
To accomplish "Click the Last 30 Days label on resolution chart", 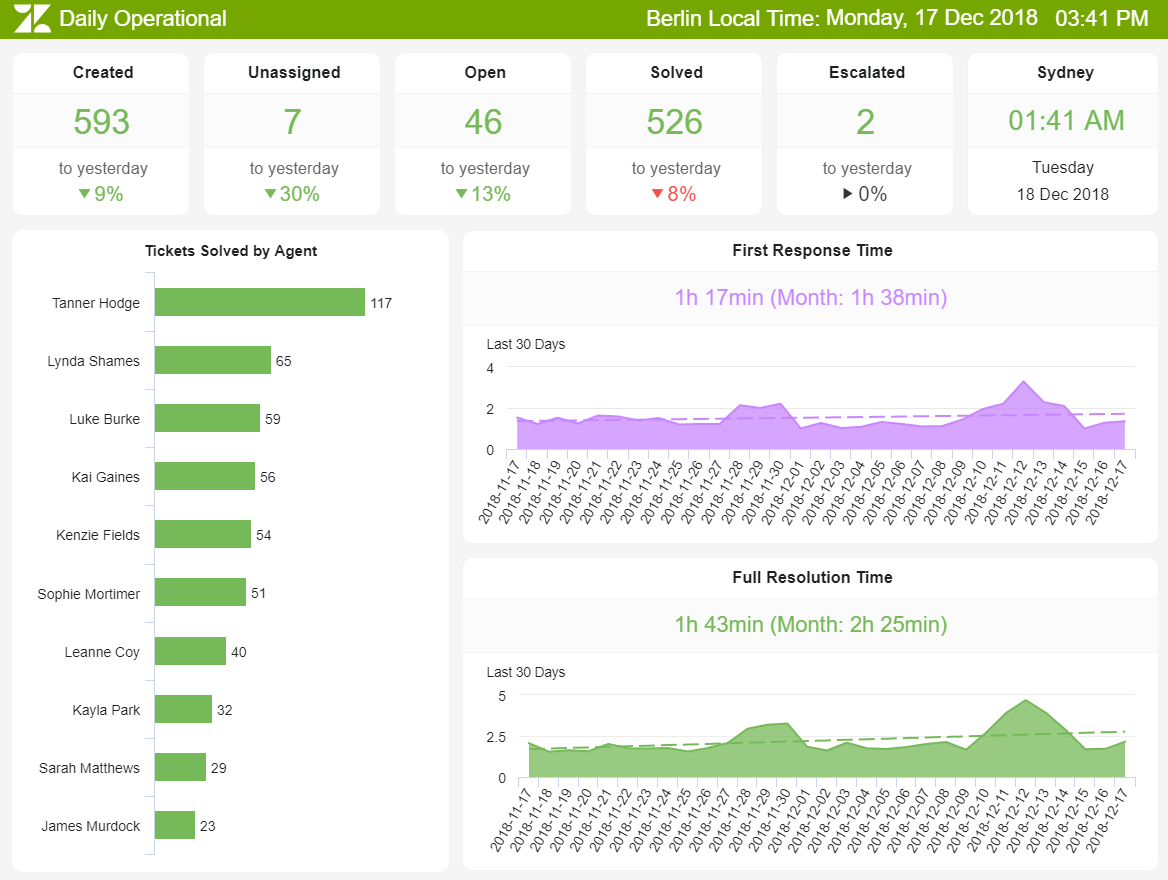I will click(x=526, y=672).
